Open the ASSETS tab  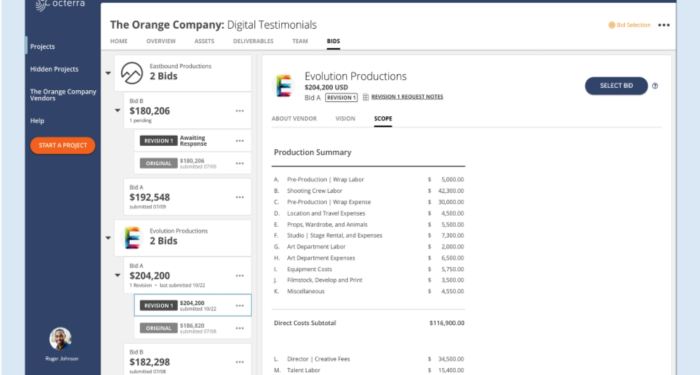coord(204,41)
